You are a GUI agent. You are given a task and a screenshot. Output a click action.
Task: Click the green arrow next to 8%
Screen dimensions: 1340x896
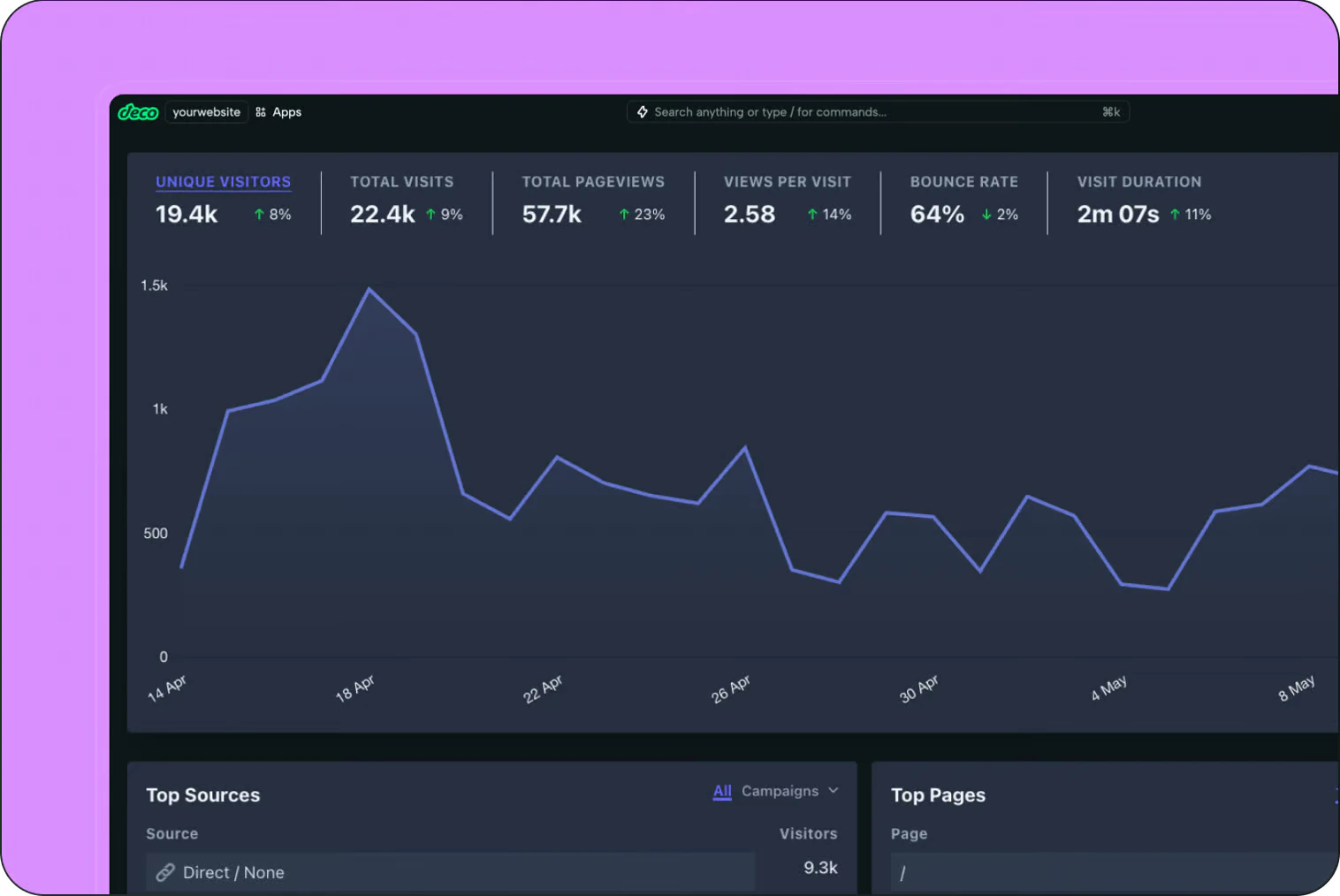coord(259,215)
